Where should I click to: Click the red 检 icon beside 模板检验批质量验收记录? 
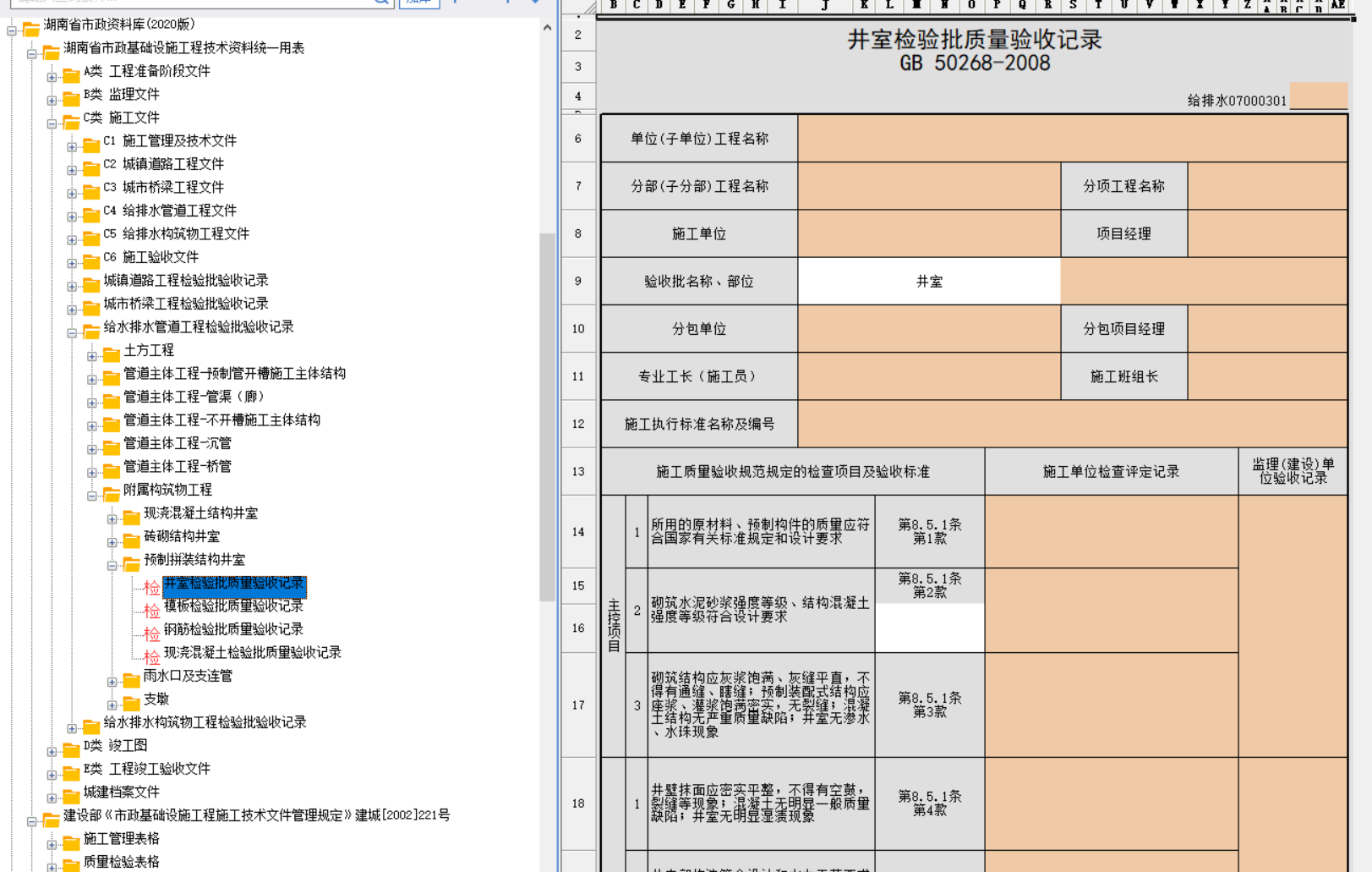click(151, 611)
